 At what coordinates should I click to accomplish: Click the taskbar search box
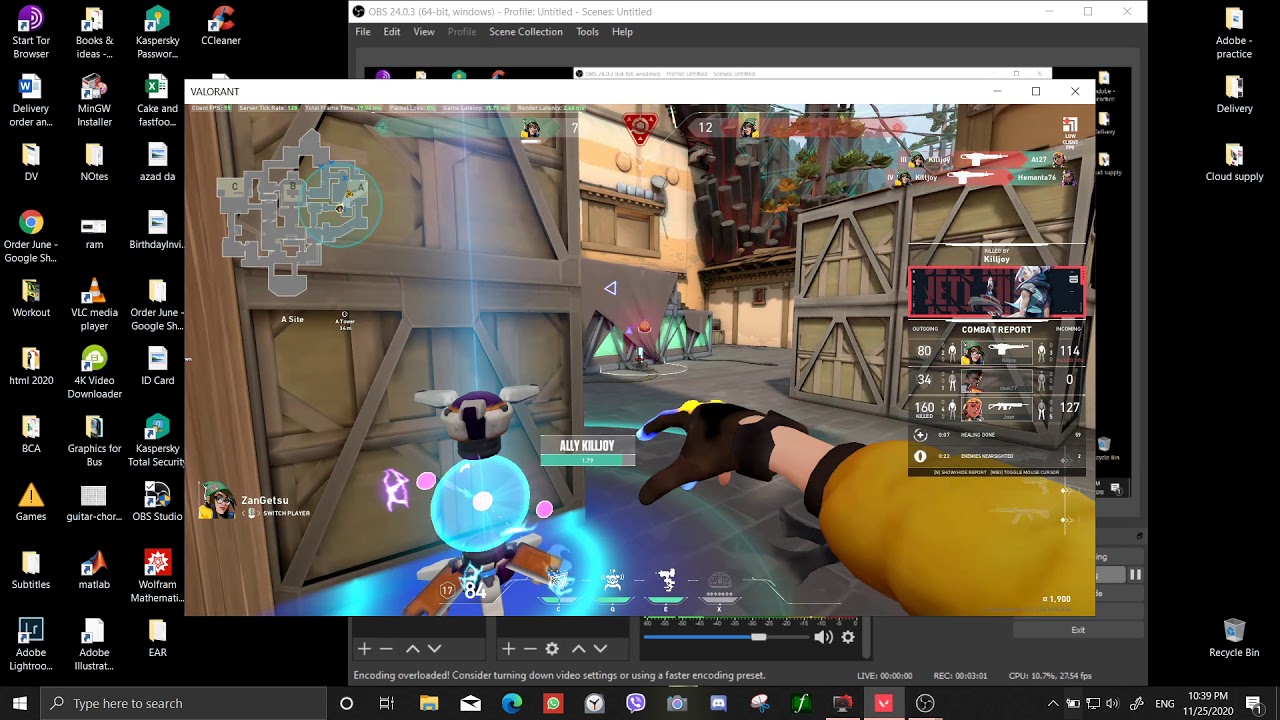point(184,703)
